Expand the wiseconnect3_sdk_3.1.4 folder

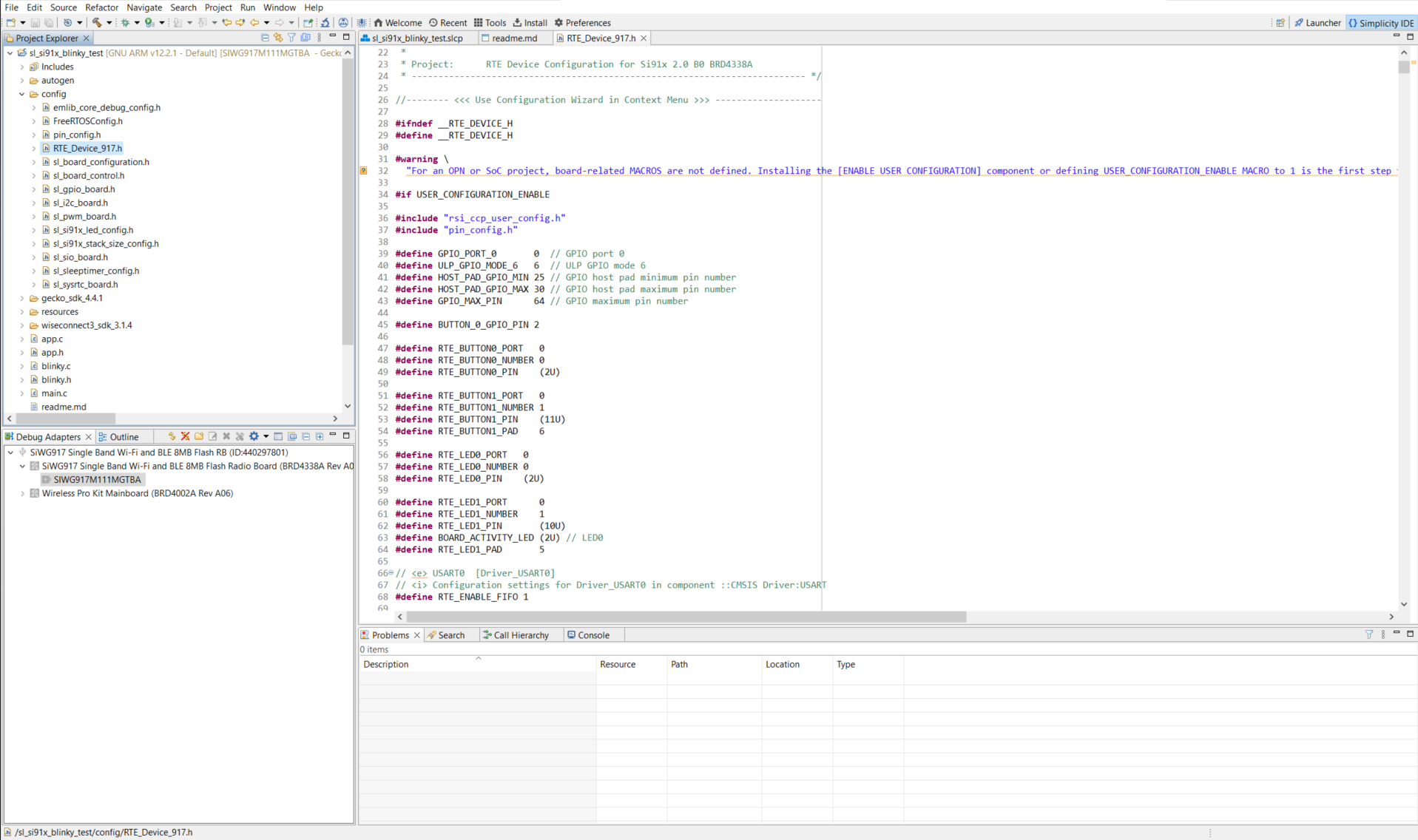click(x=21, y=325)
